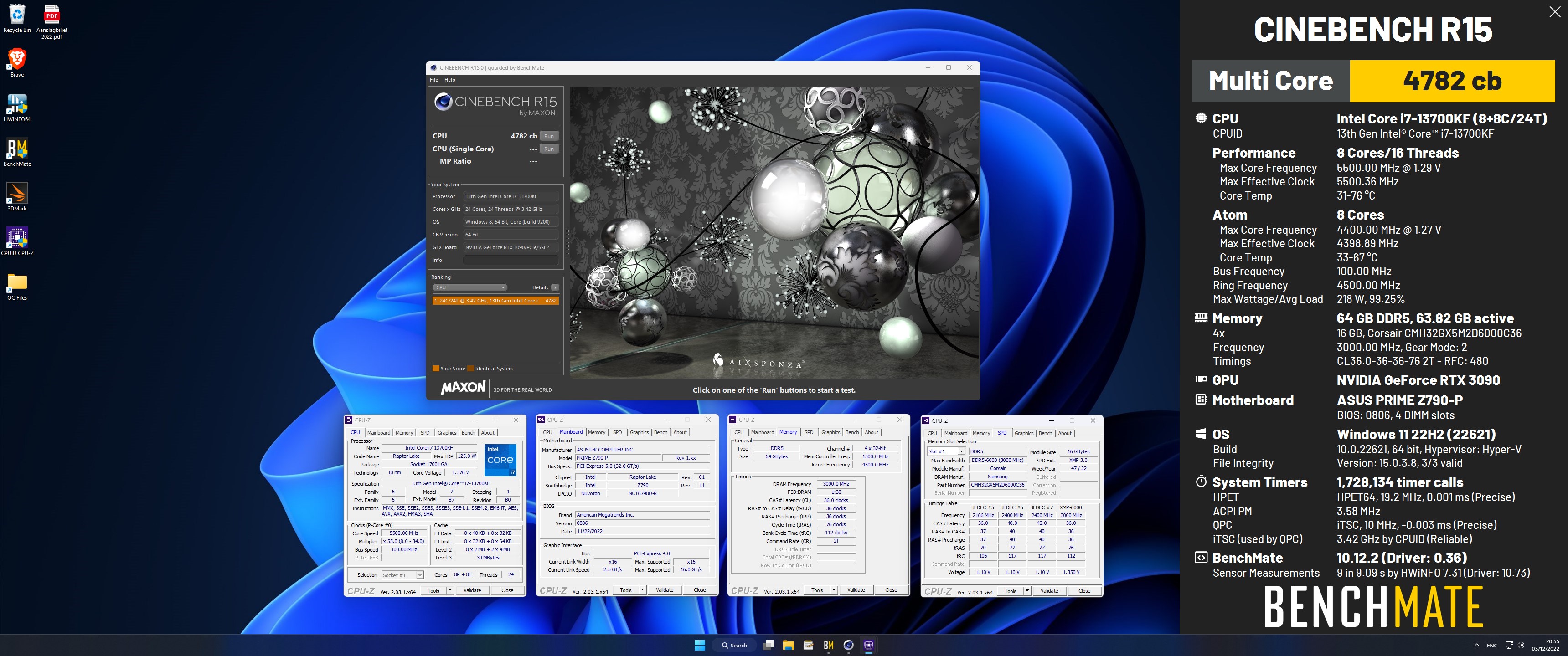Screen dimensions: 1568x656
Task: Open Tools dropdown arrow in Mainboard CPU-Z
Action: point(642,589)
